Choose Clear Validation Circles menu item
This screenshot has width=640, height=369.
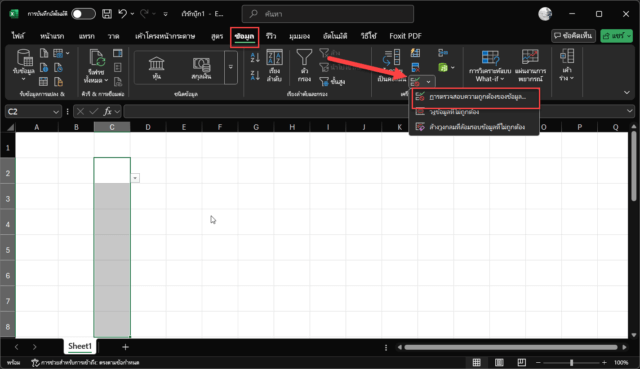(474, 127)
